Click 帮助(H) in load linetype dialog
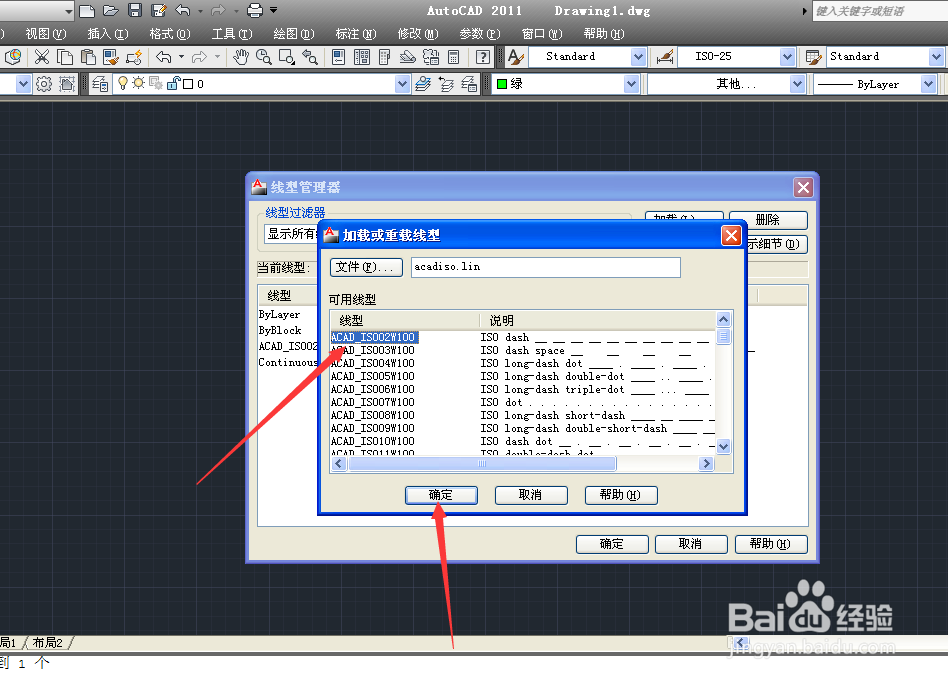 (x=621, y=495)
